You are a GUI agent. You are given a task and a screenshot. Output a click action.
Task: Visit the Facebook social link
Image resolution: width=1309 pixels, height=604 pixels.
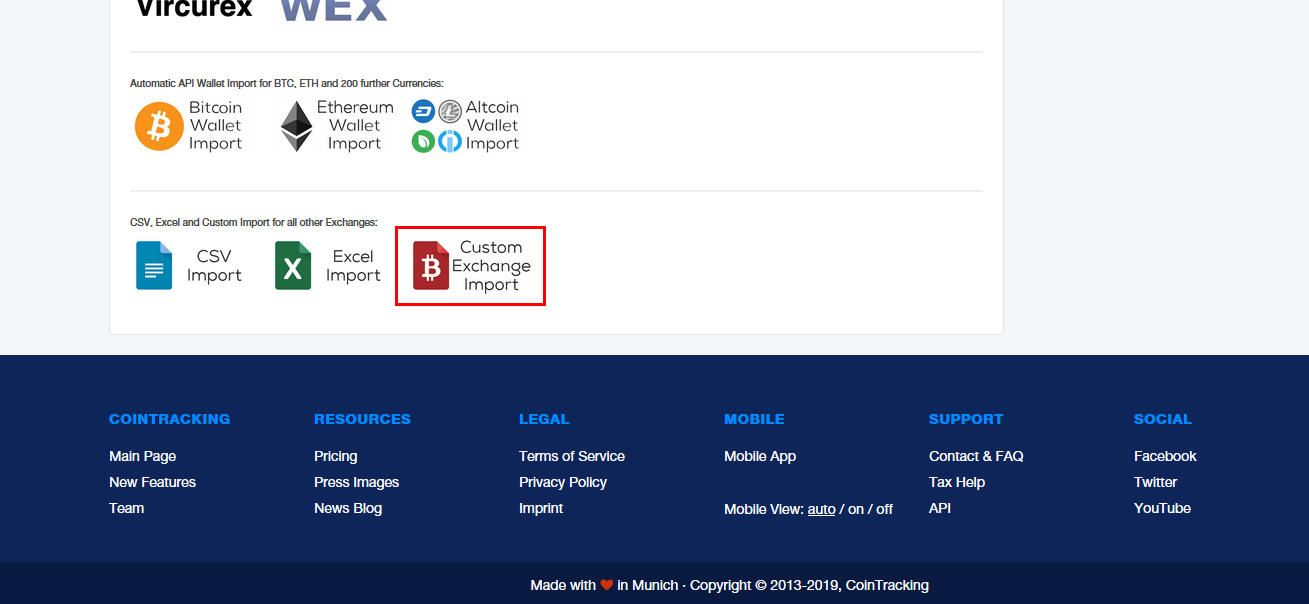click(1165, 456)
